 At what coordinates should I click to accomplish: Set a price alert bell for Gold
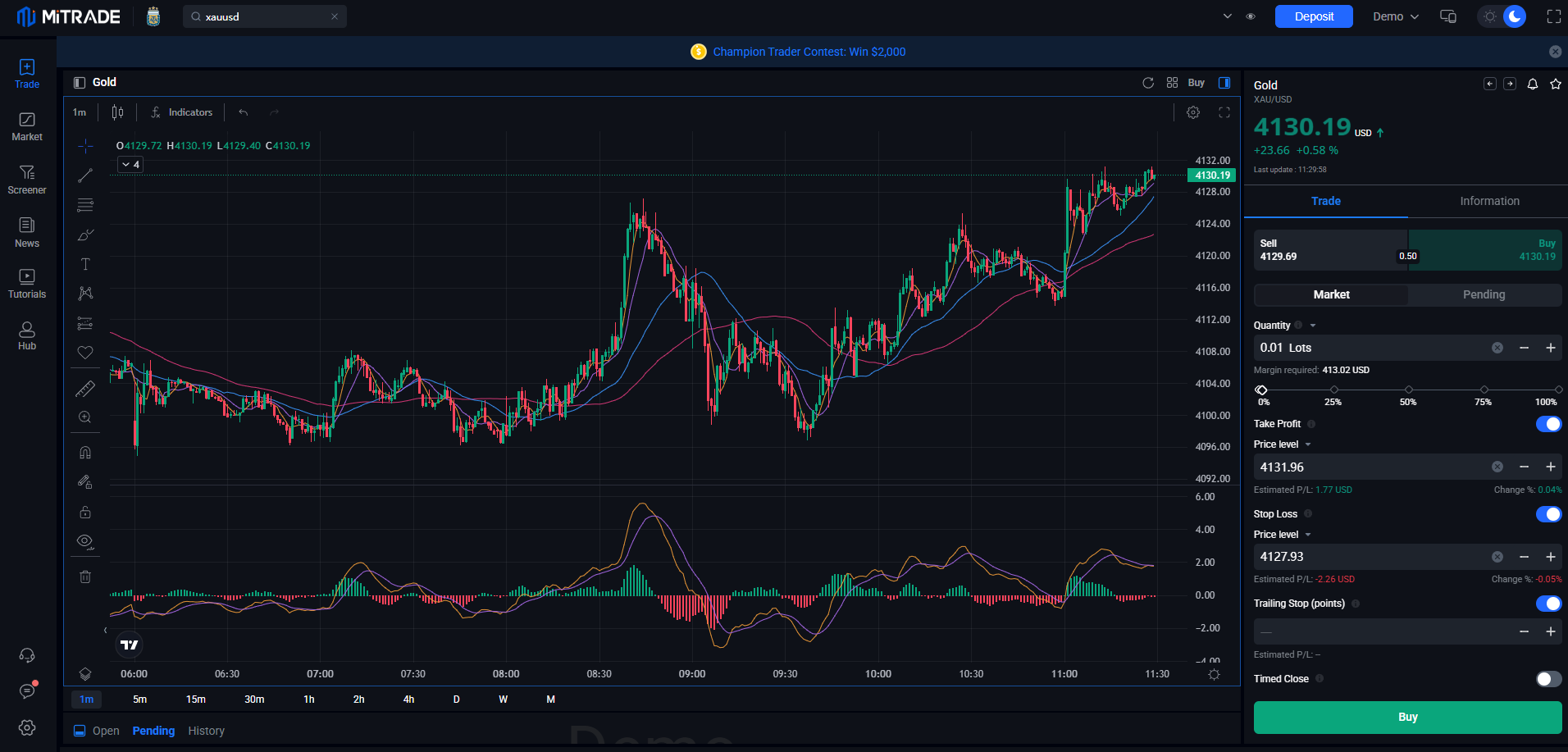click(1533, 84)
